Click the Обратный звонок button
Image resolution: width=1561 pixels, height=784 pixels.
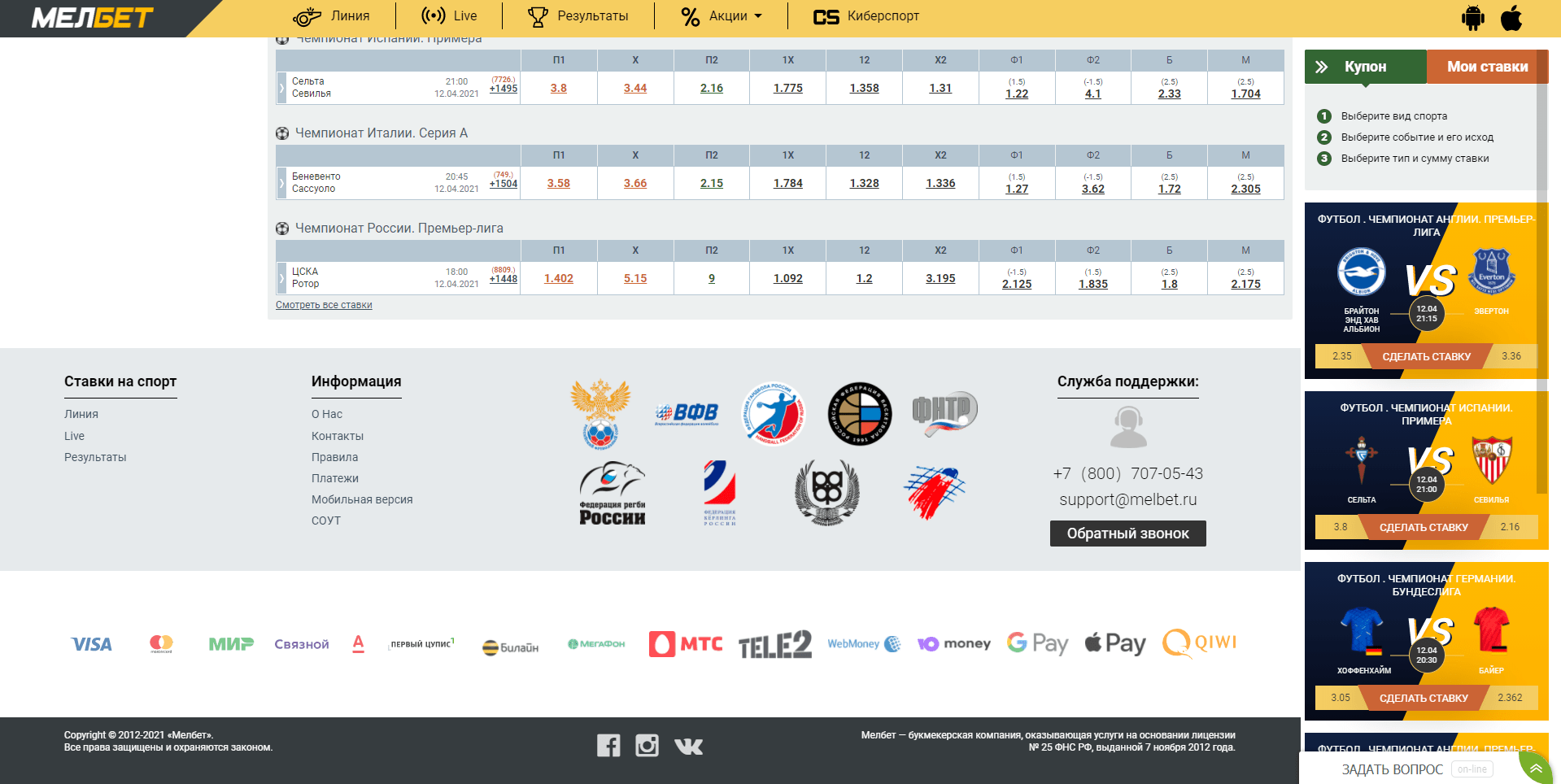pyautogui.click(x=1127, y=534)
